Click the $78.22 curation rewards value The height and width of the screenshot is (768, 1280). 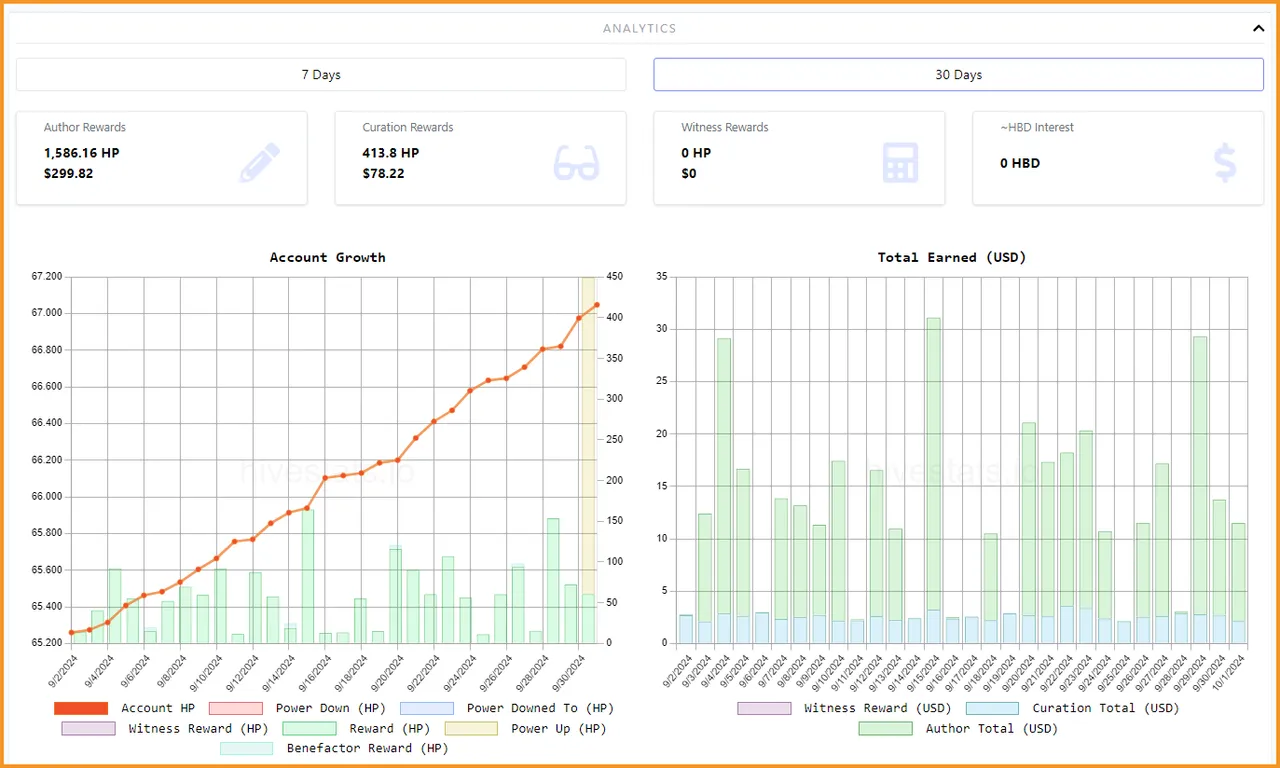tap(384, 174)
